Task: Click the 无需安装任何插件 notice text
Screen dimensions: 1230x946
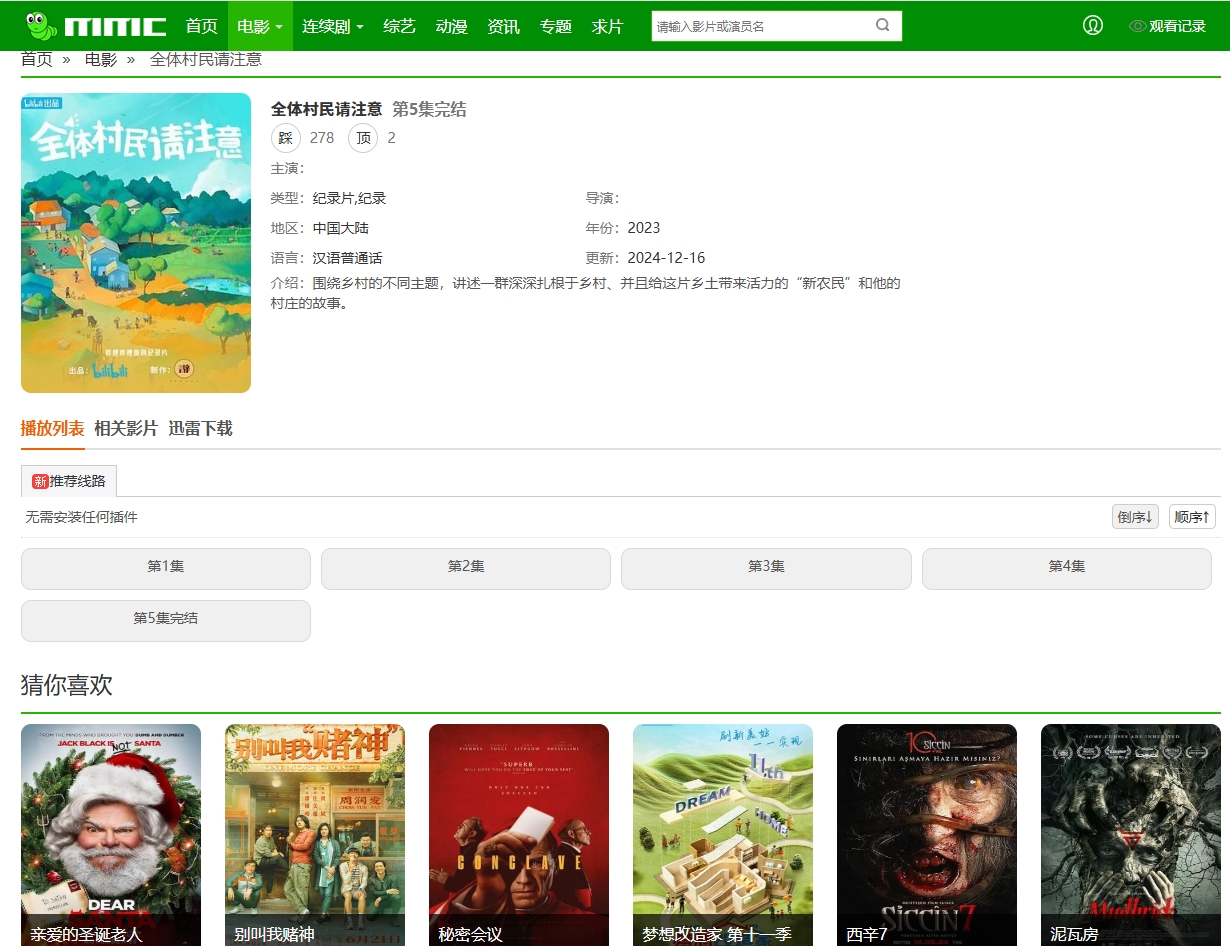Action: (81, 517)
